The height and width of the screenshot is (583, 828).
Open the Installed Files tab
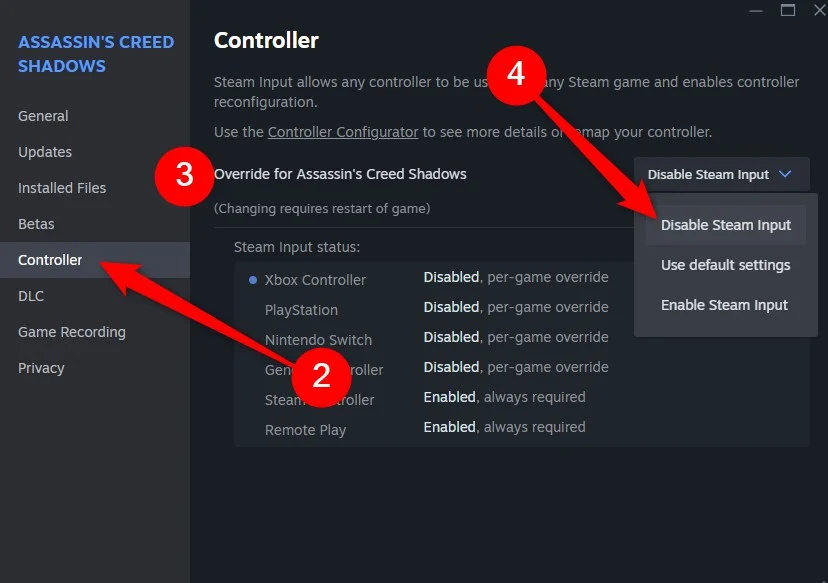pyautogui.click(x=62, y=188)
